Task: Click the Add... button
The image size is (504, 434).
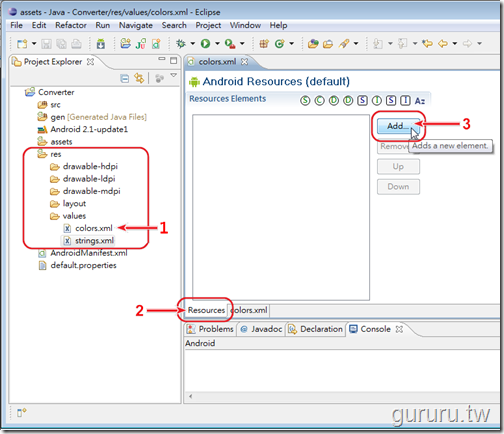Action: point(398,126)
